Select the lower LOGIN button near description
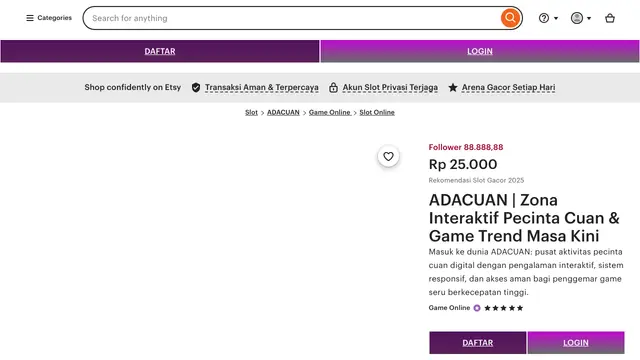Image resolution: width=640 pixels, height=360 pixels. [x=576, y=343]
